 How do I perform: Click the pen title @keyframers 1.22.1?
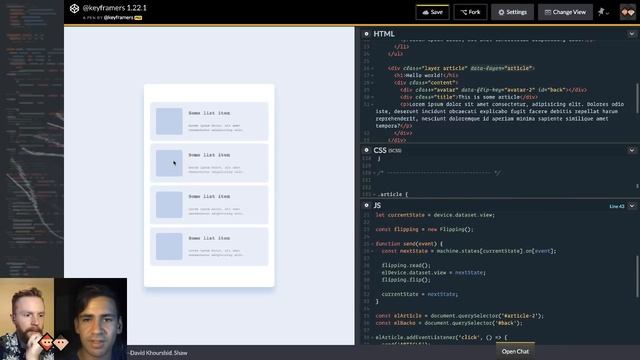114,8
